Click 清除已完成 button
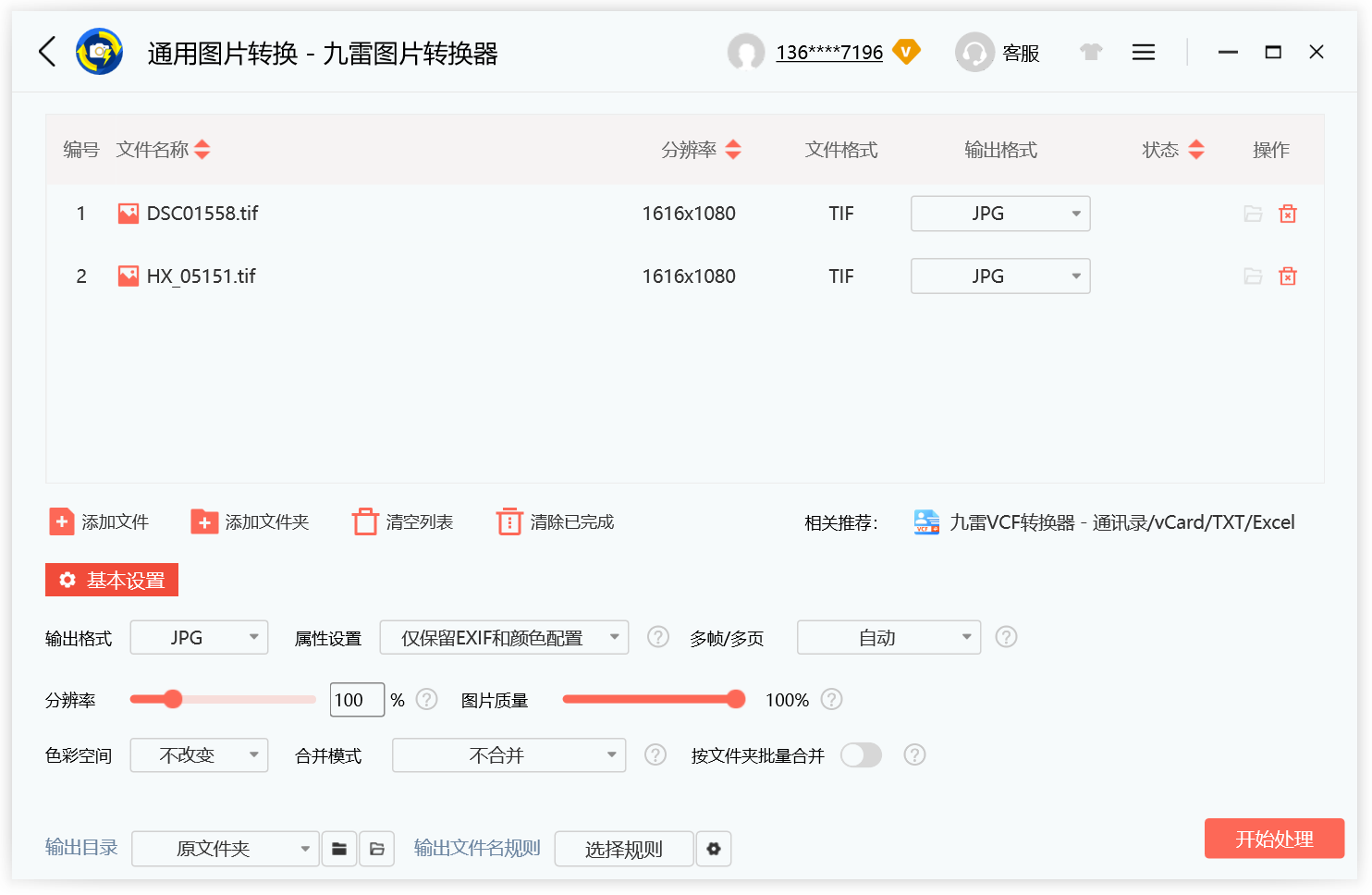 click(556, 522)
